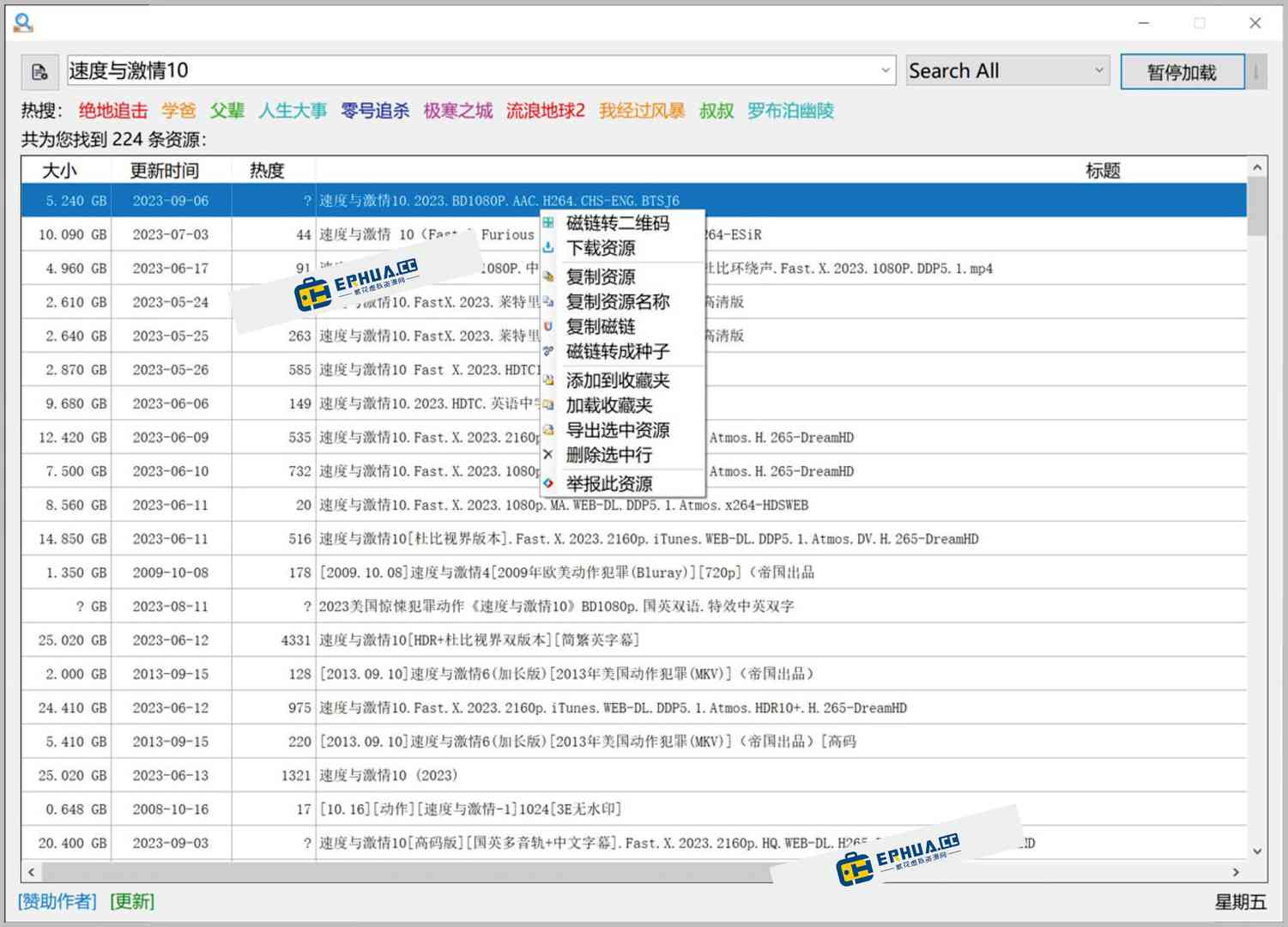Click the magnifying glass icon in the top-left corner
The width and height of the screenshot is (1288, 927).
[x=23, y=22]
